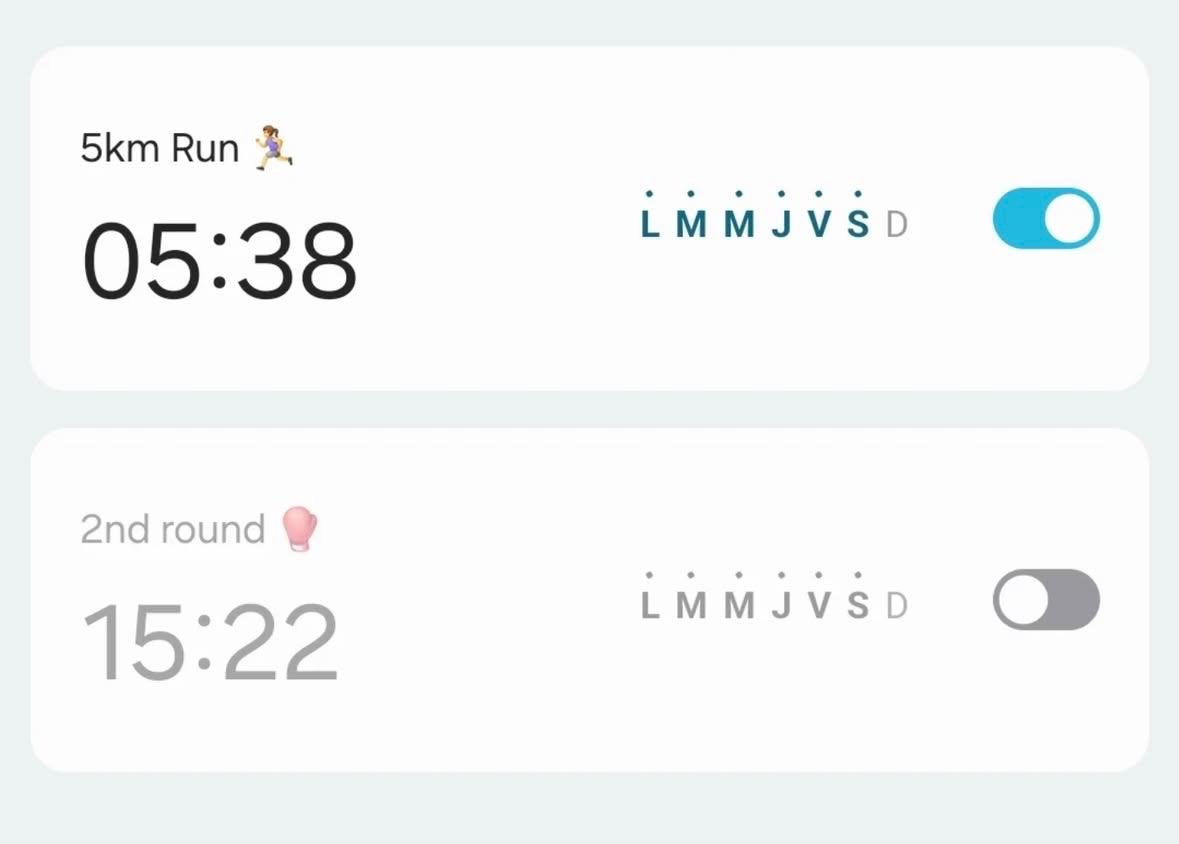Toggle day S on the 2nd round alarm
Image resolution: width=1179 pixels, height=844 pixels.
[x=858, y=606]
